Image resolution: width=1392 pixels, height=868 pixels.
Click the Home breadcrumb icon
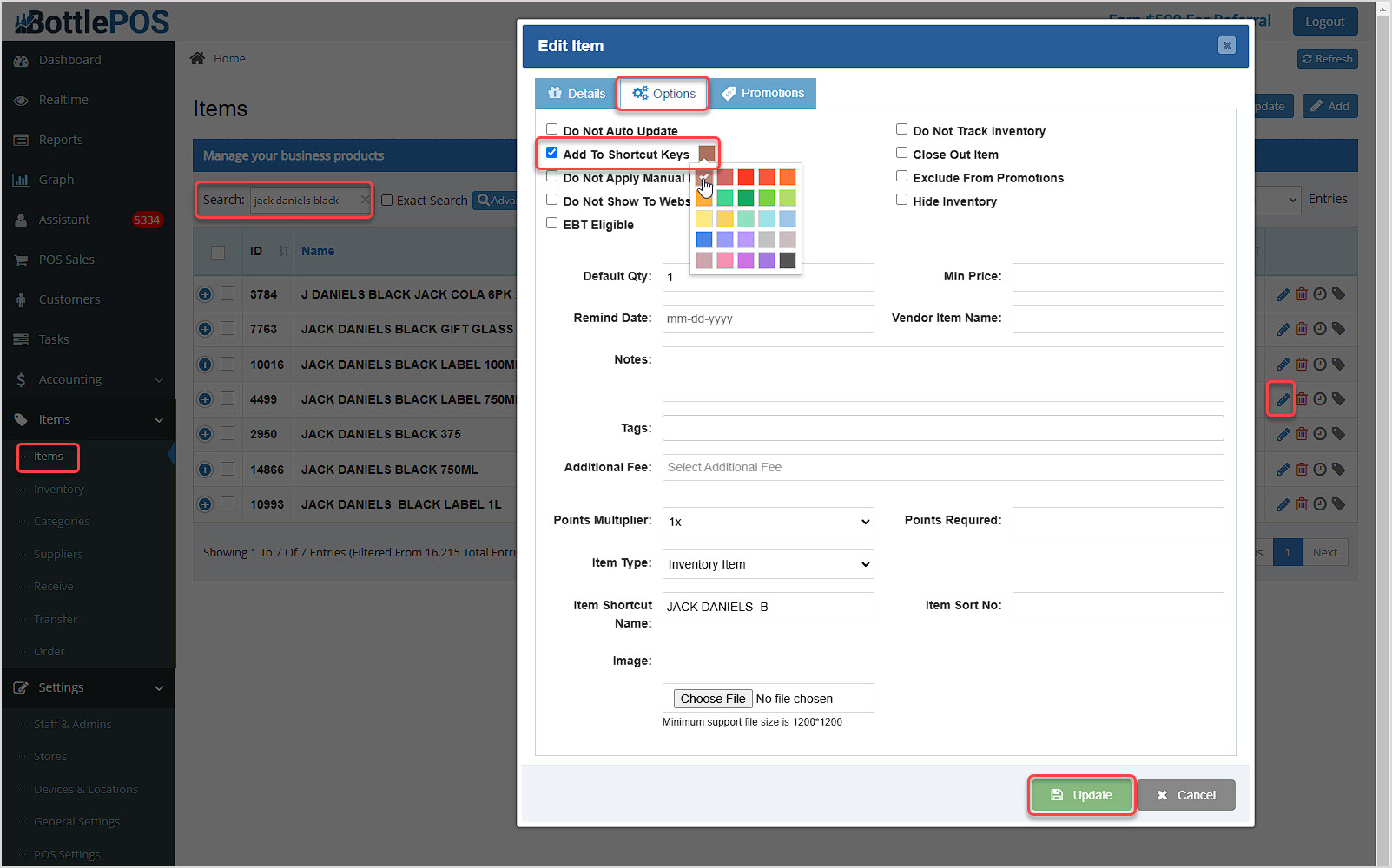point(197,57)
